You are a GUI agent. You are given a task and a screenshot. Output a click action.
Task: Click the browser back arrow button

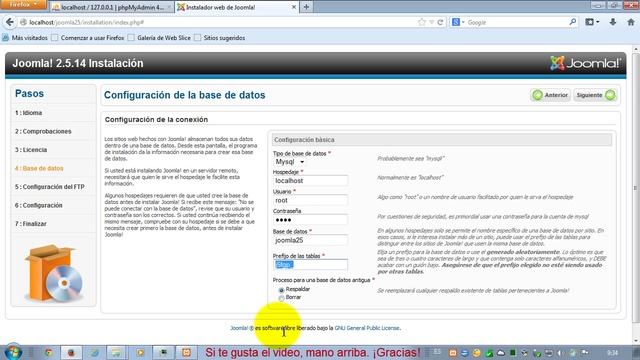pos(10,22)
